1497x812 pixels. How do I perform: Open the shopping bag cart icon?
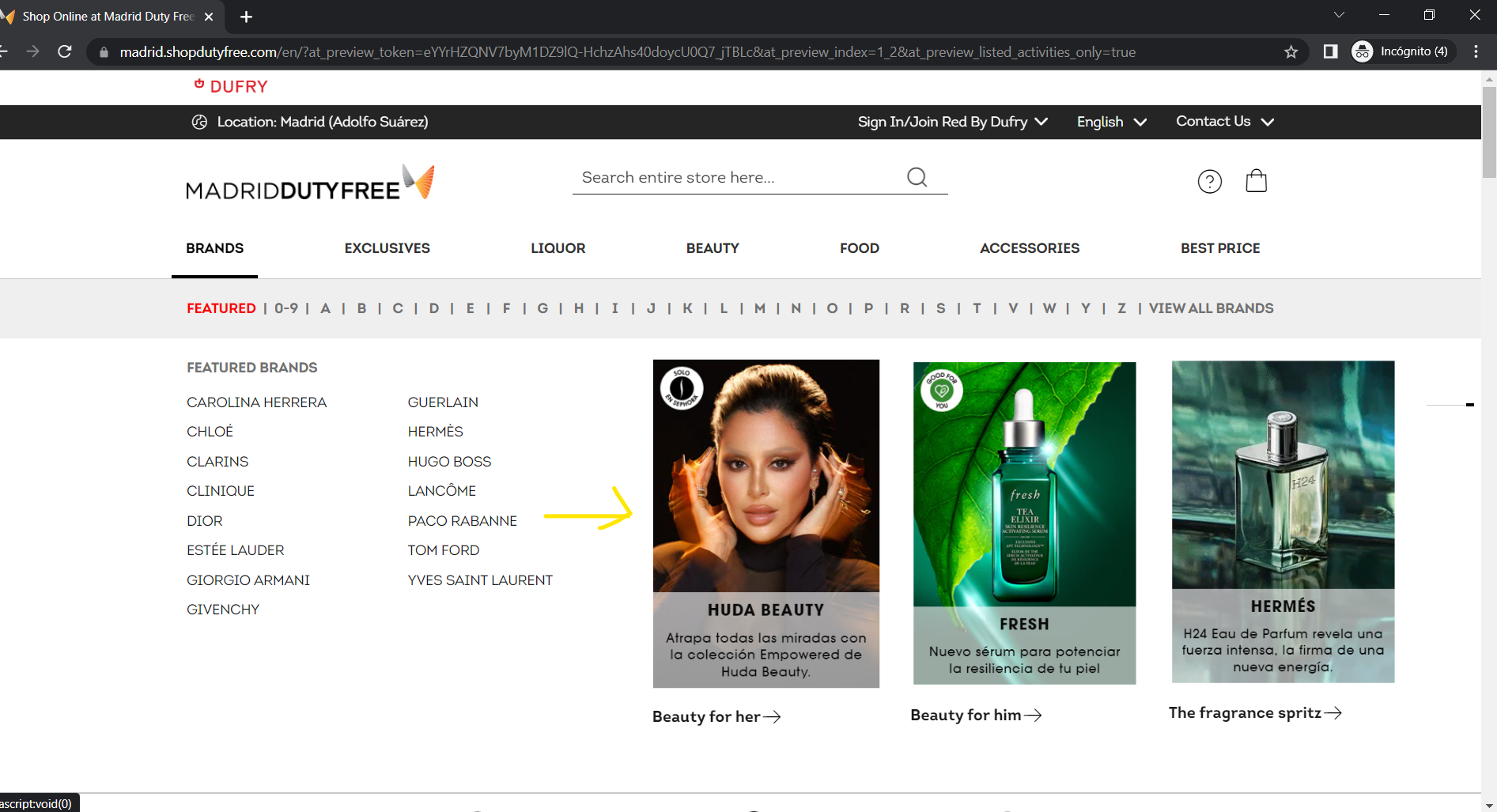[x=1256, y=181]
